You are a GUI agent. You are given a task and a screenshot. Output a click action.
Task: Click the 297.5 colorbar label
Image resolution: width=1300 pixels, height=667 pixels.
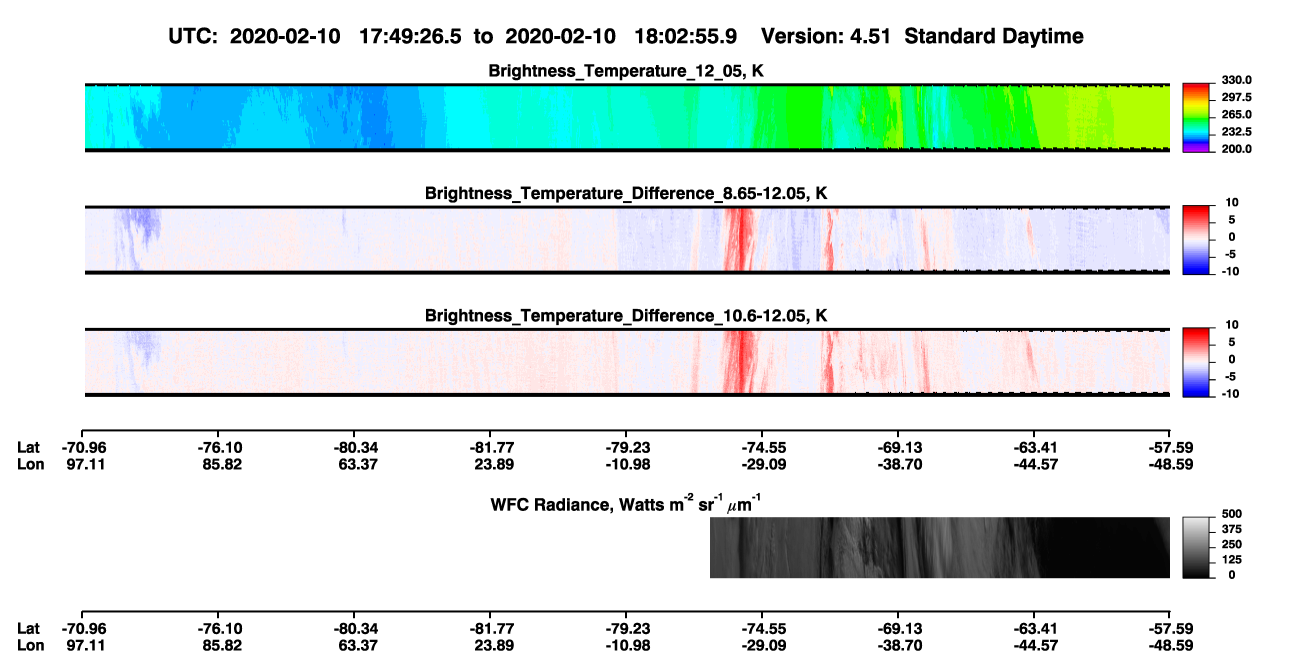tap(1236, 97)
